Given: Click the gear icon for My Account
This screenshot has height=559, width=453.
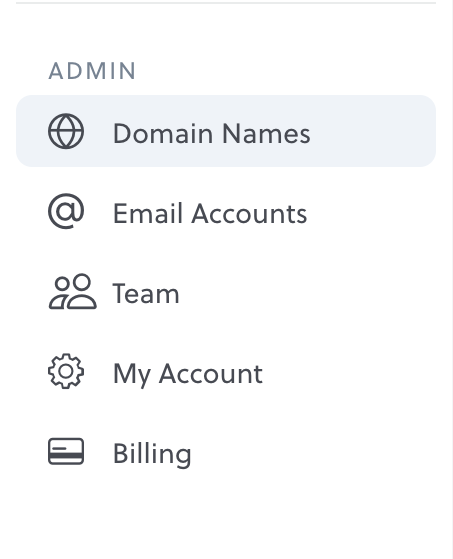Looking at the screenshot, I should tap(66, 371).
